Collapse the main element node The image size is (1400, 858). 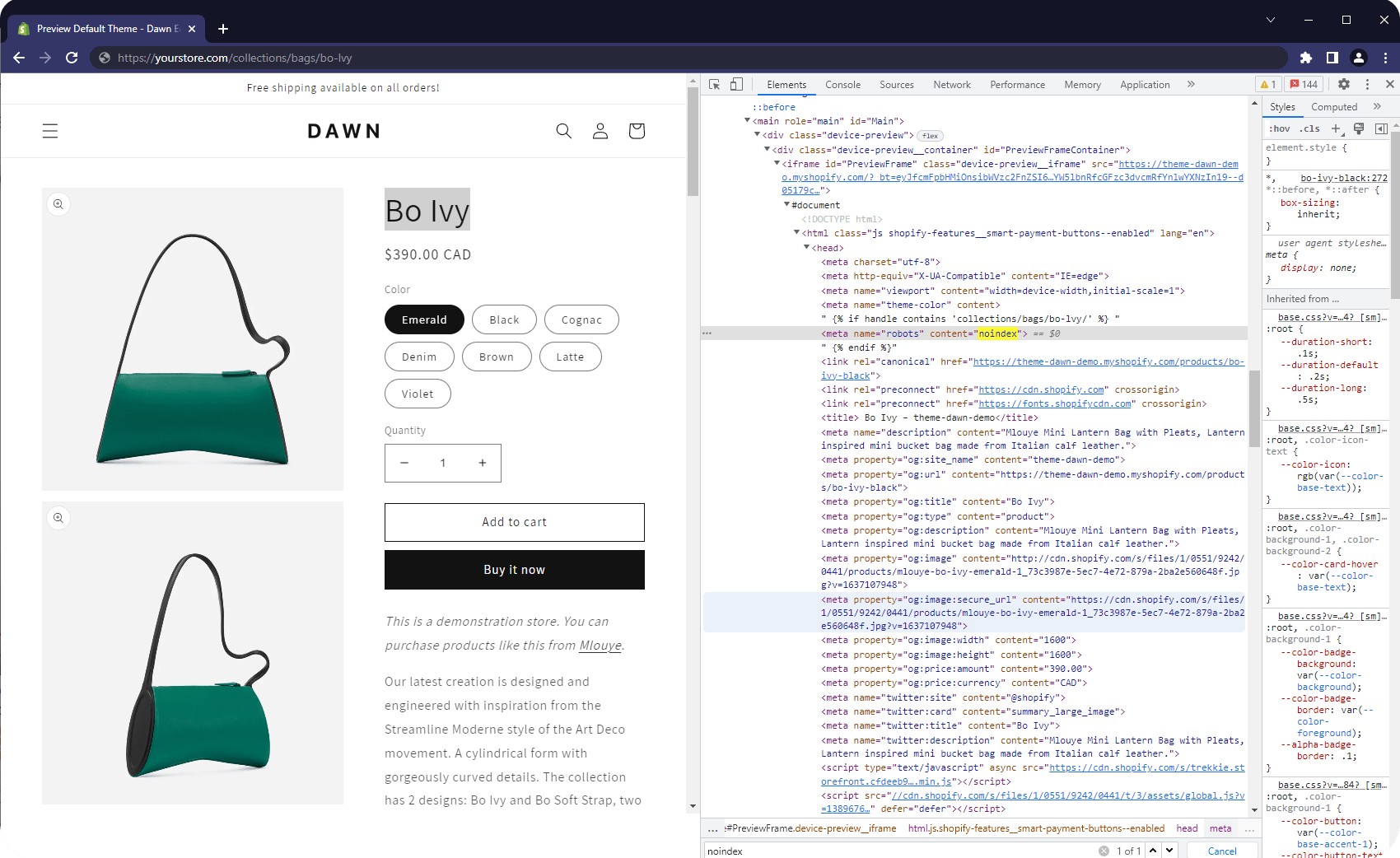[747, 120]
